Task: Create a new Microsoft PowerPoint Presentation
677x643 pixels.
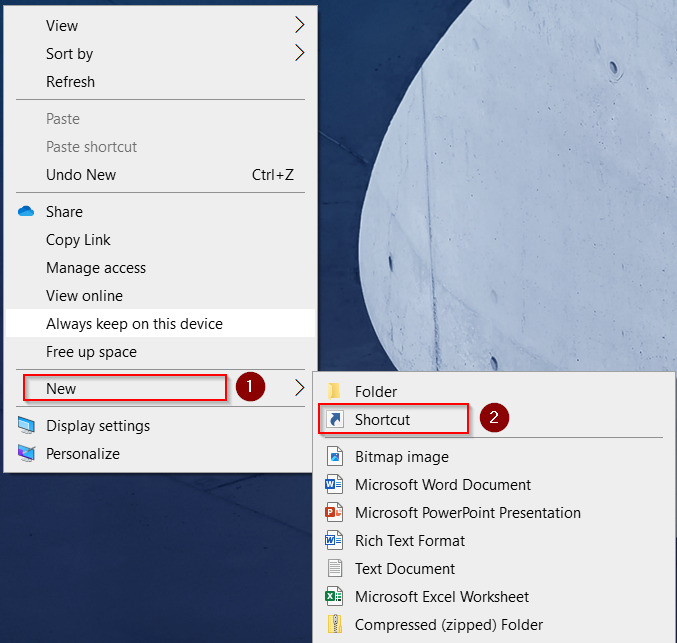Action: pyautogui.click(x=494, y=513)
